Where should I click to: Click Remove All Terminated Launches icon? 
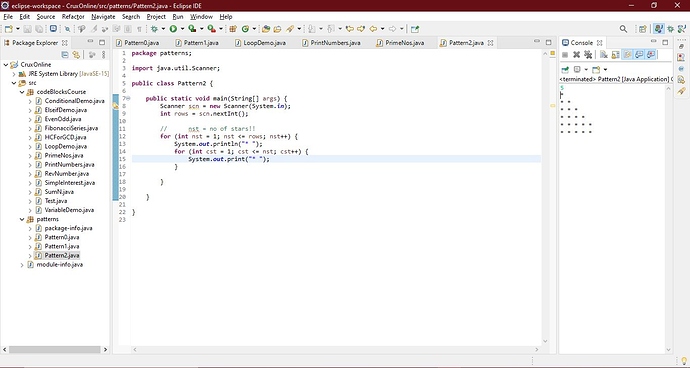[588, 55]
